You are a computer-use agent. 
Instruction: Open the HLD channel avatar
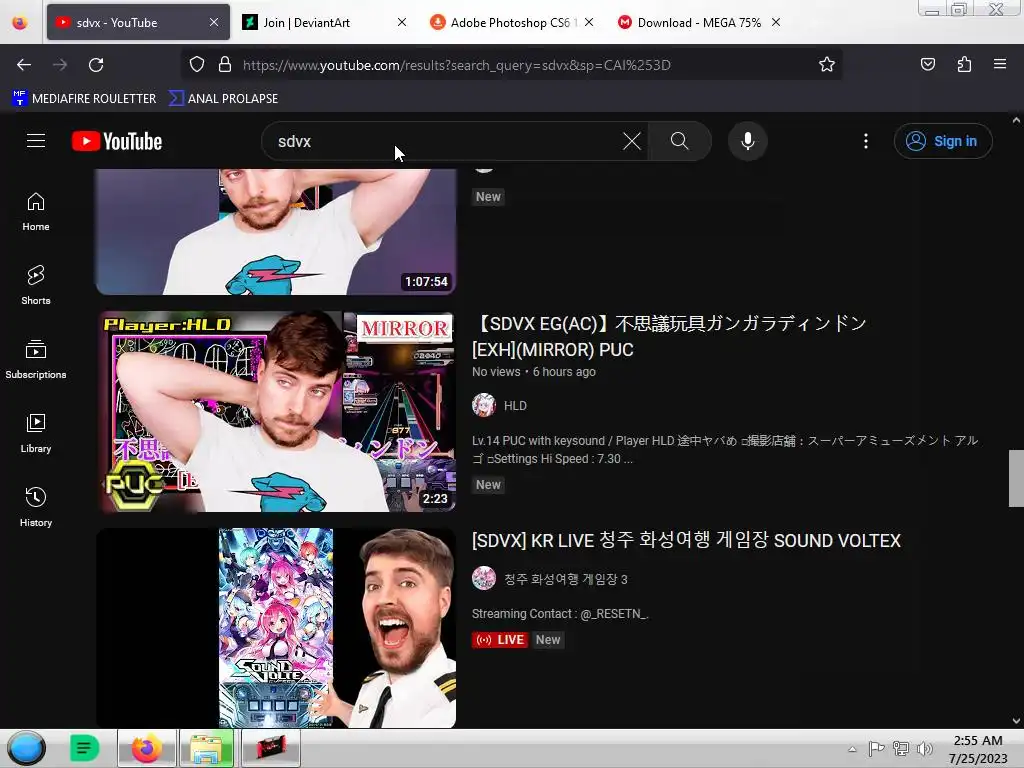(x=484, y=406)
